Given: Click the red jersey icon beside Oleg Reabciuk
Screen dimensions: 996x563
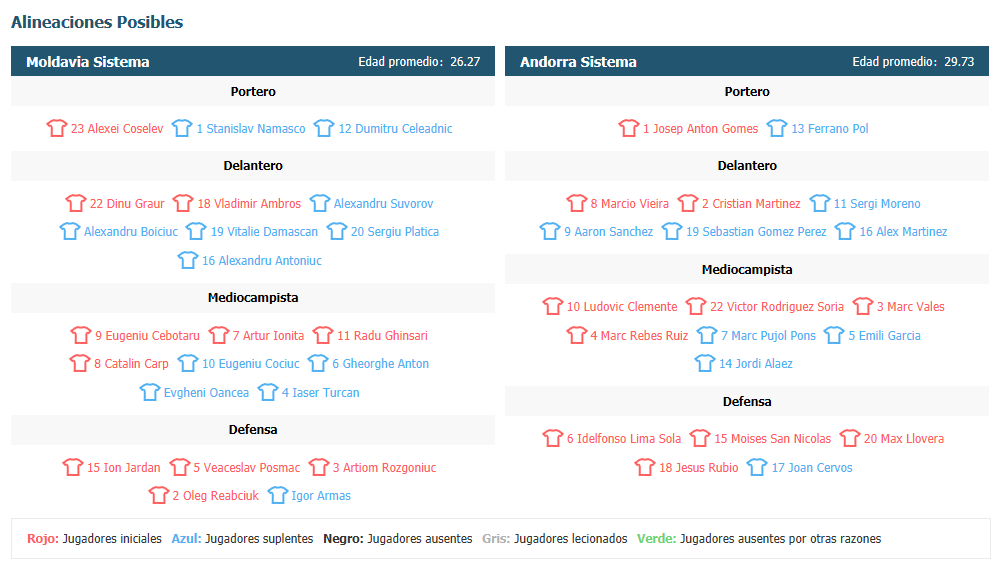Looking at the screenshot, I should pyautogui.click(x=159, y=496).
